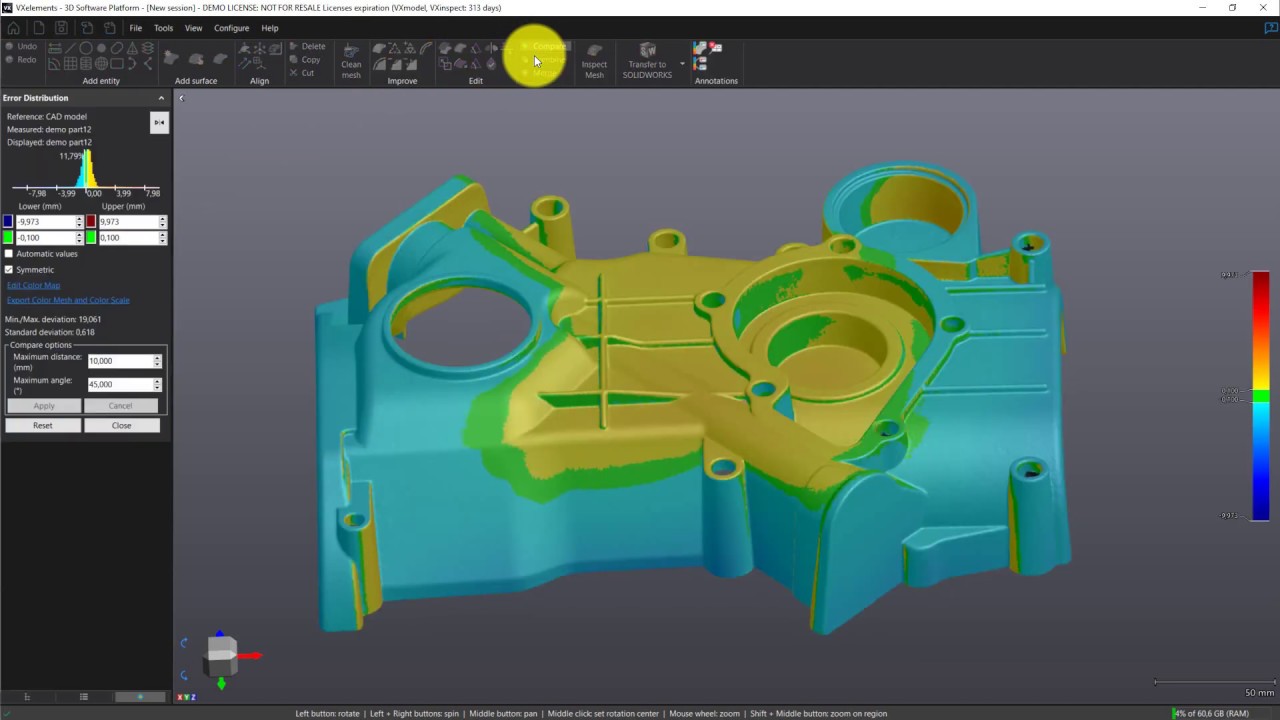Click the swap reference button in Error Distribution
This screenshot has height=720, width=1280.
point(158,122)
